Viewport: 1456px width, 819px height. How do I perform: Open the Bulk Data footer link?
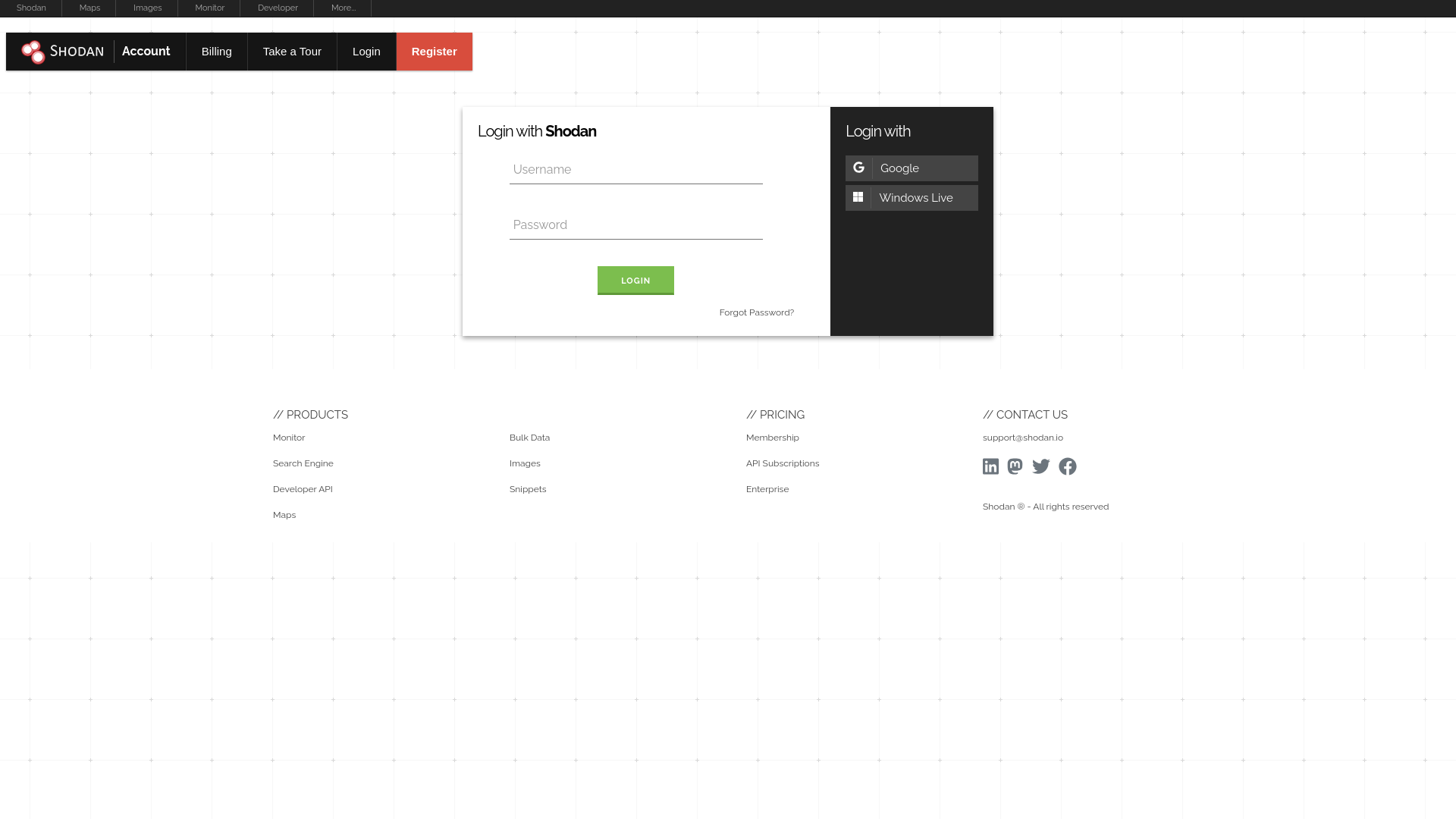529,438
